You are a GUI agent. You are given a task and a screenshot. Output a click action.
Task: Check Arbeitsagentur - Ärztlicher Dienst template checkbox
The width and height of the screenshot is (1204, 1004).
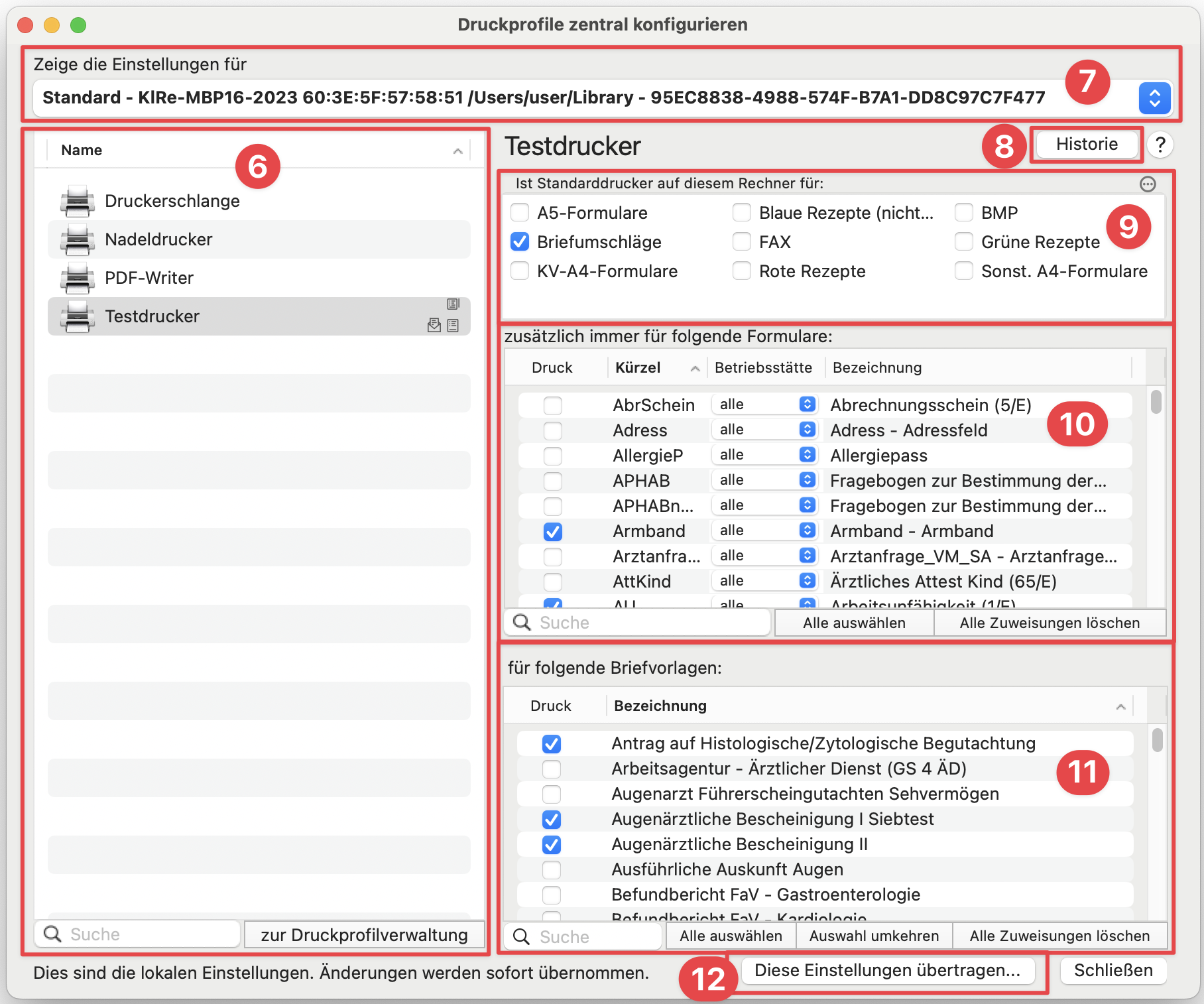[552, 769]
